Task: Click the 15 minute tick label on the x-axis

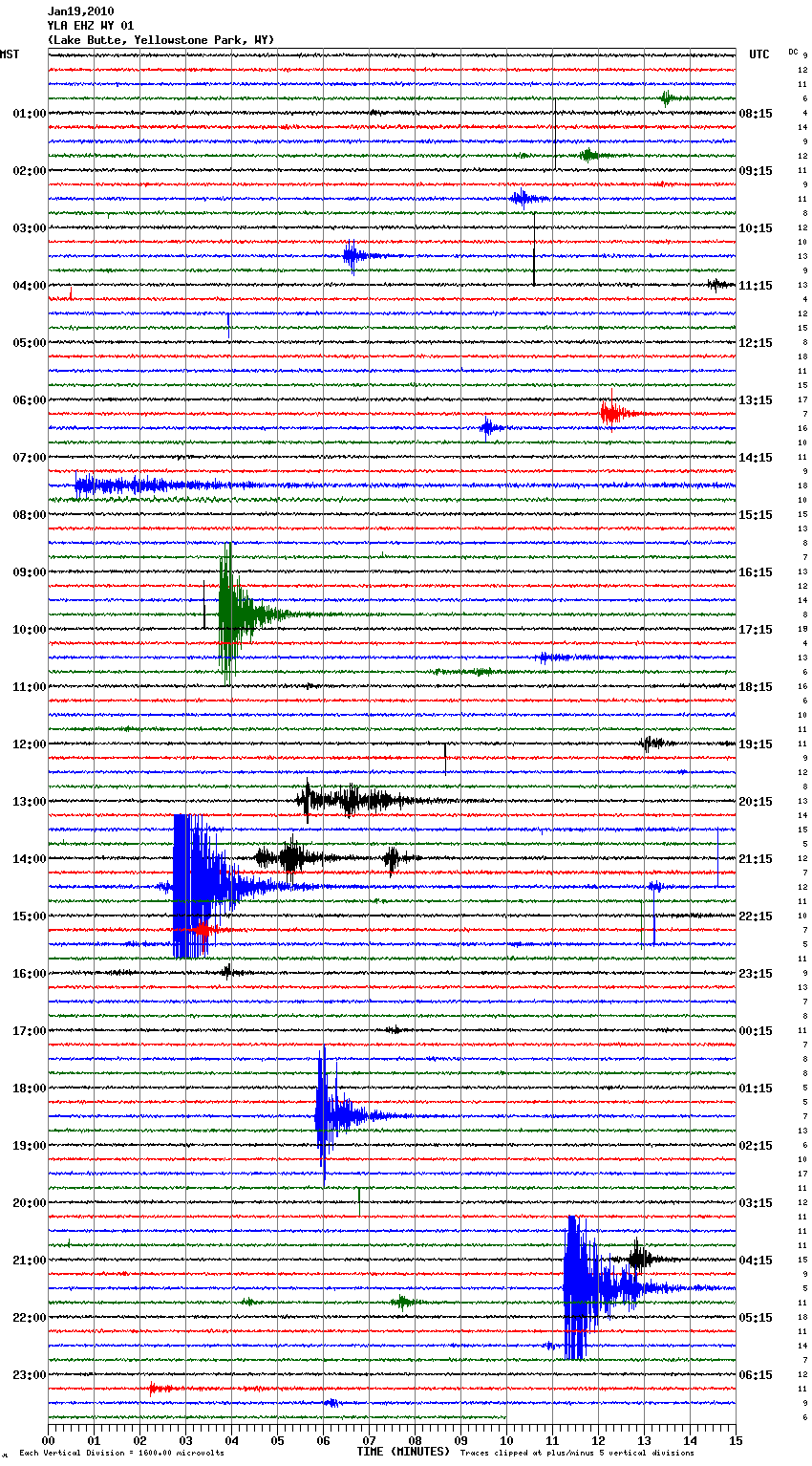Action: (735, 1440)
